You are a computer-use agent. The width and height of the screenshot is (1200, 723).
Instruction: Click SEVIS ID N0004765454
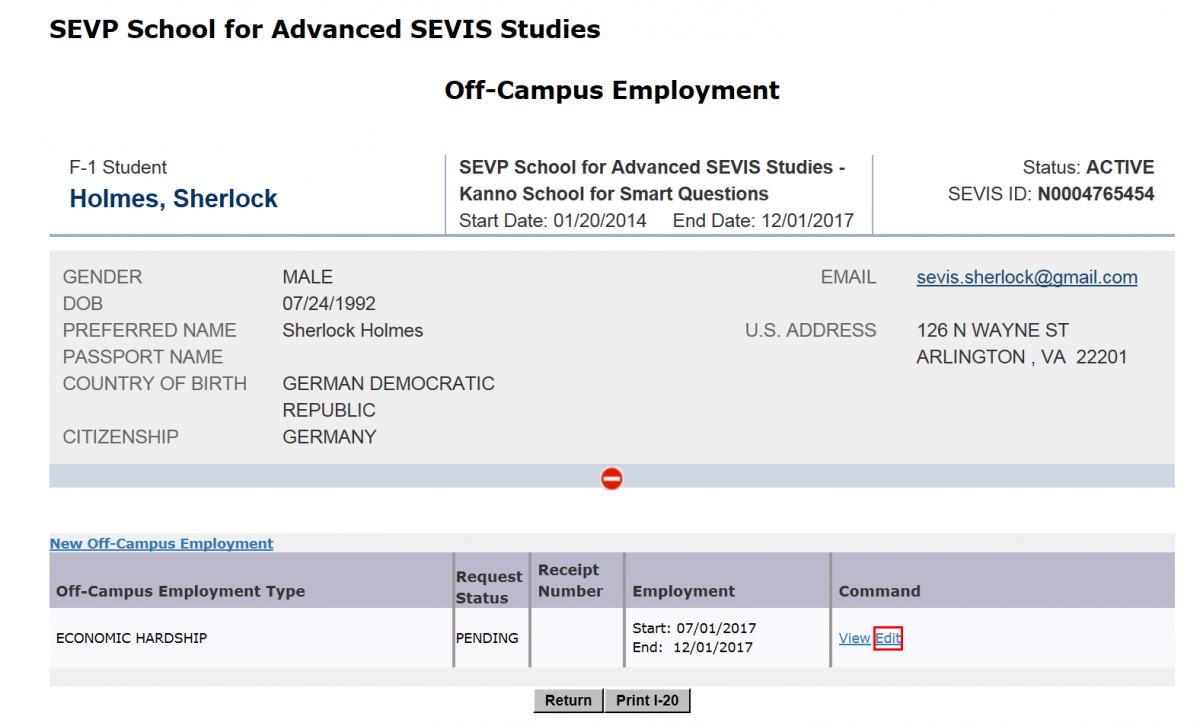1095,194
